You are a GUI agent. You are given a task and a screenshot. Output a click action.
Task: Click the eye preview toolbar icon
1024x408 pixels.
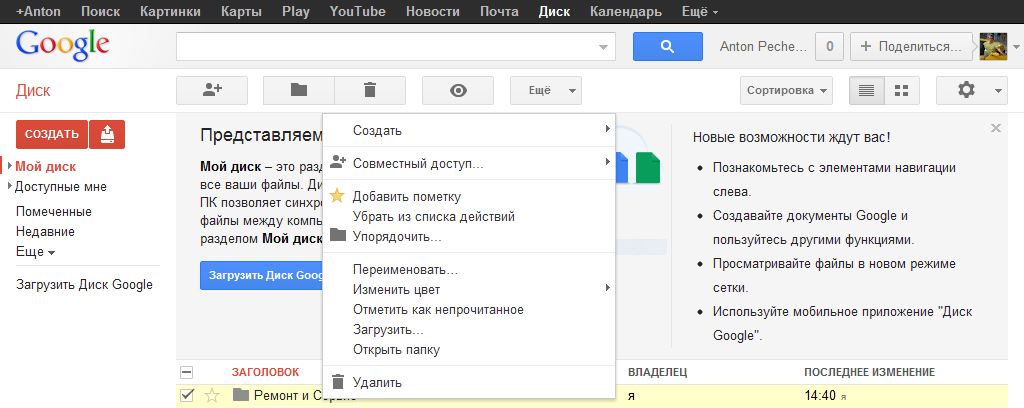pos(458,91)
